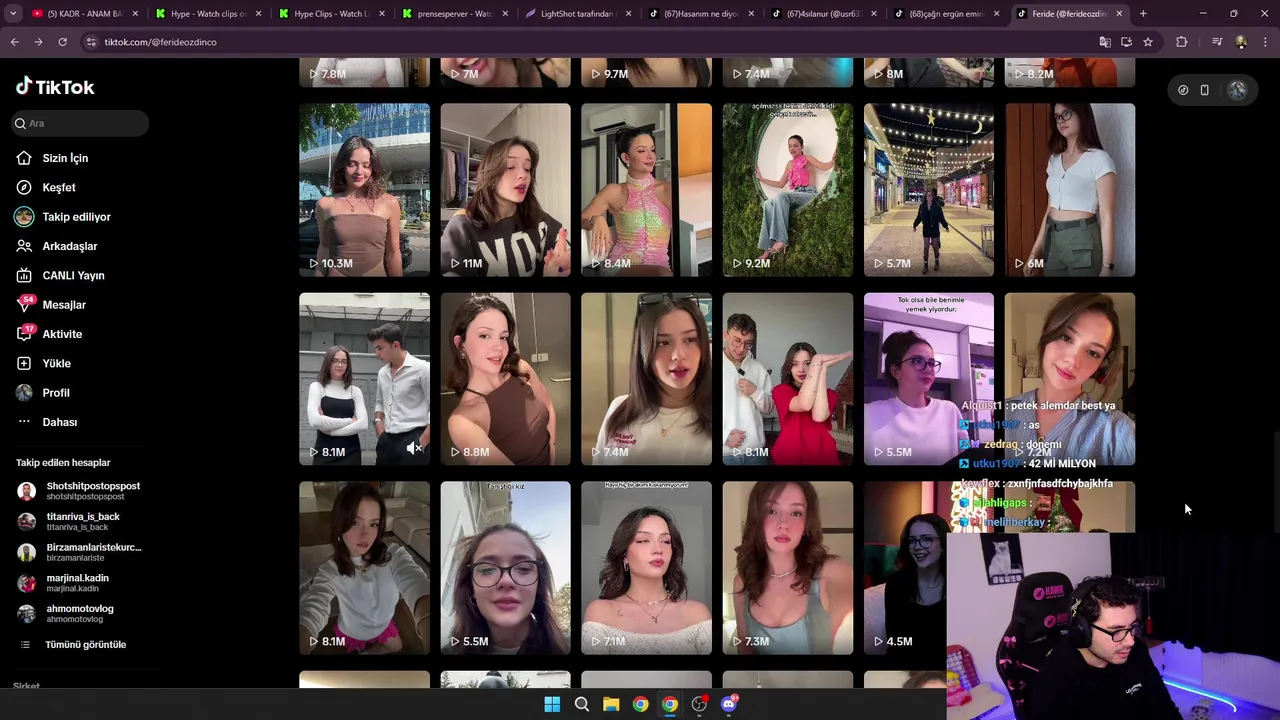Open the TikTok account avatar at top-right
The height and width of the screenshot is (720, 1280).
click(x=1237, y=90)
